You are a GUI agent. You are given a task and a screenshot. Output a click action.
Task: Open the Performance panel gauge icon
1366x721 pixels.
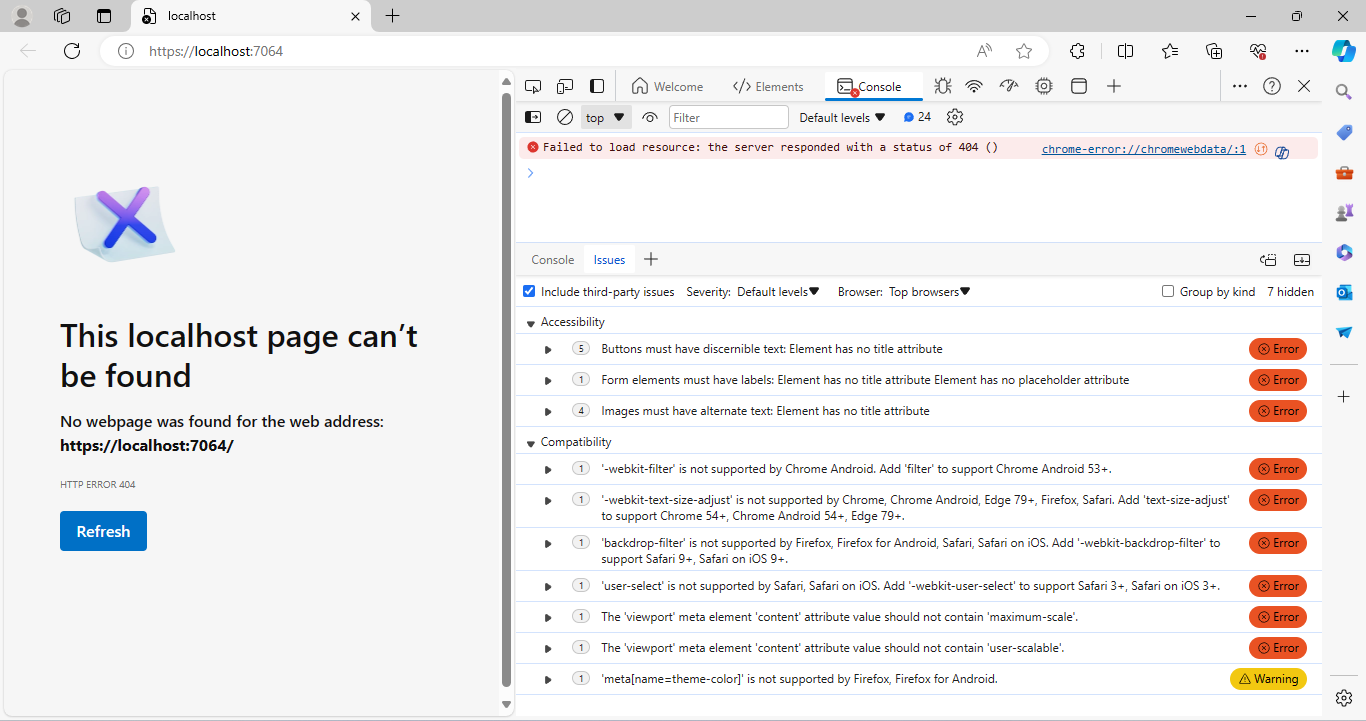coord(1009,86)
